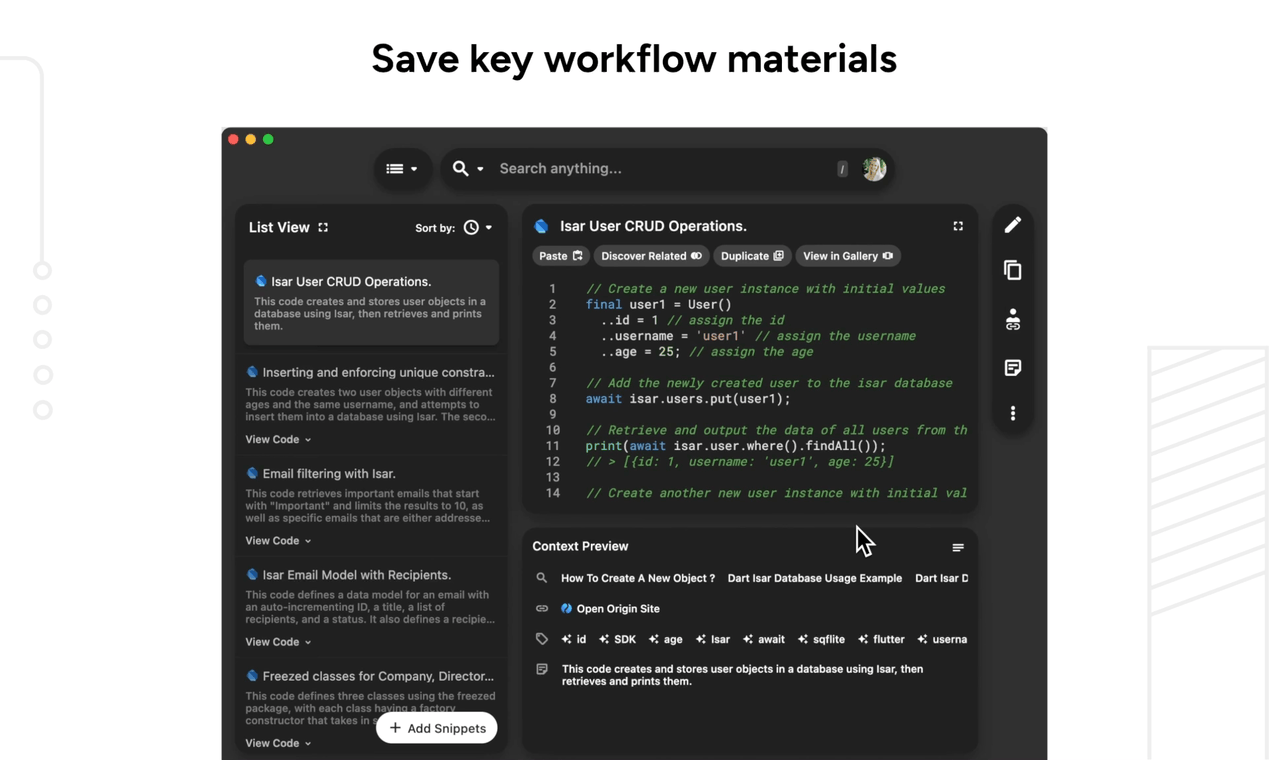Select the sqflite tag
The width and height of the screenshot is (1269, 760).
(821, 639)
